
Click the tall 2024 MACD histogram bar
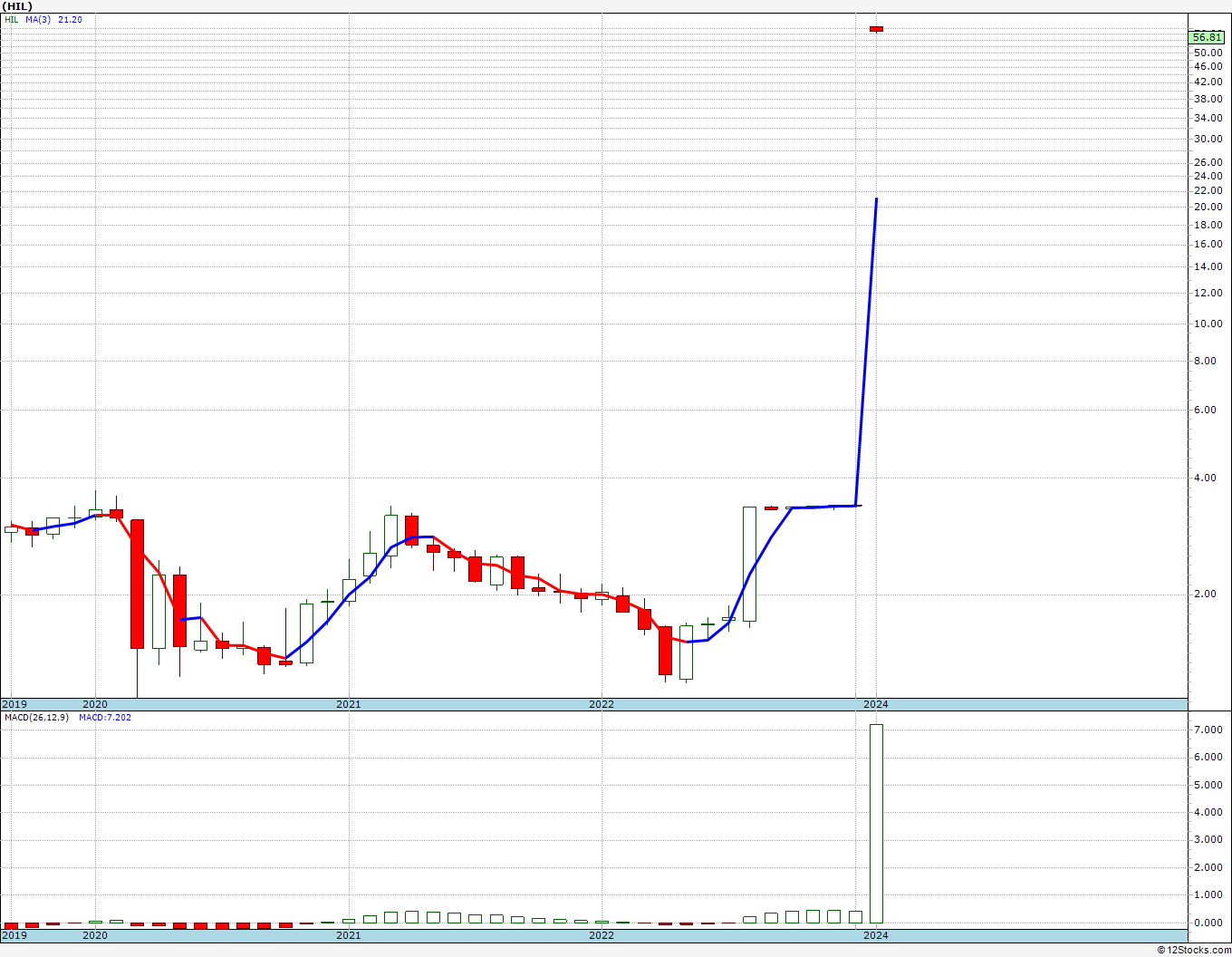876,824
